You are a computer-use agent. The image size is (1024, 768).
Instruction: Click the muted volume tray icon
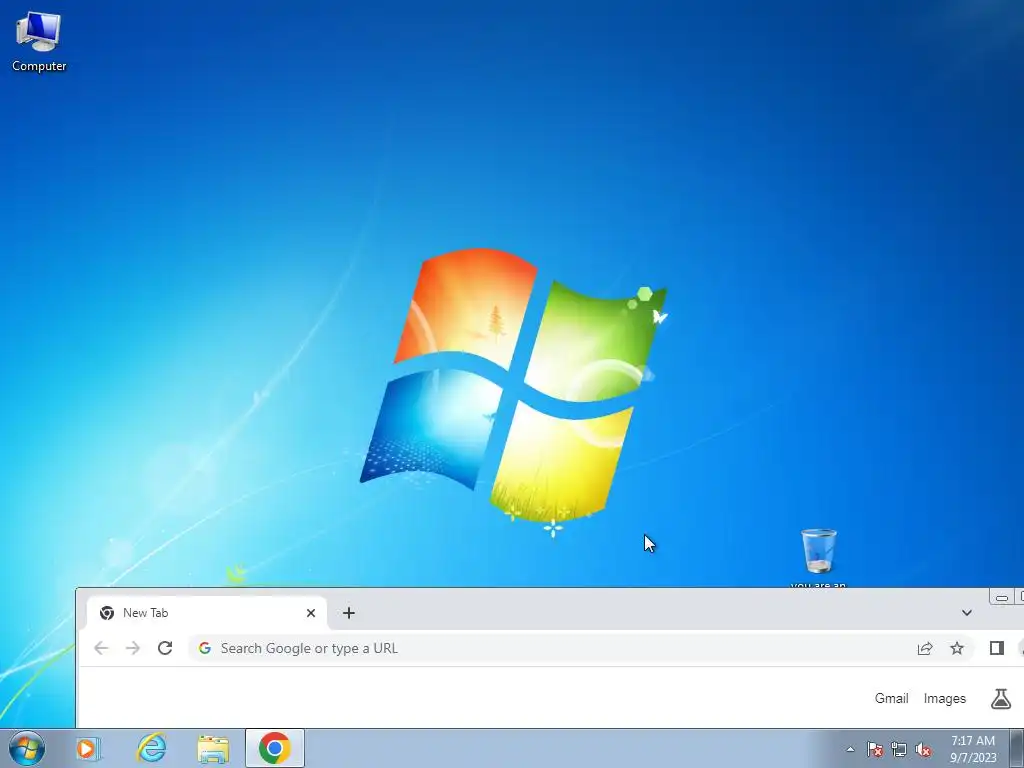(923, 749)
